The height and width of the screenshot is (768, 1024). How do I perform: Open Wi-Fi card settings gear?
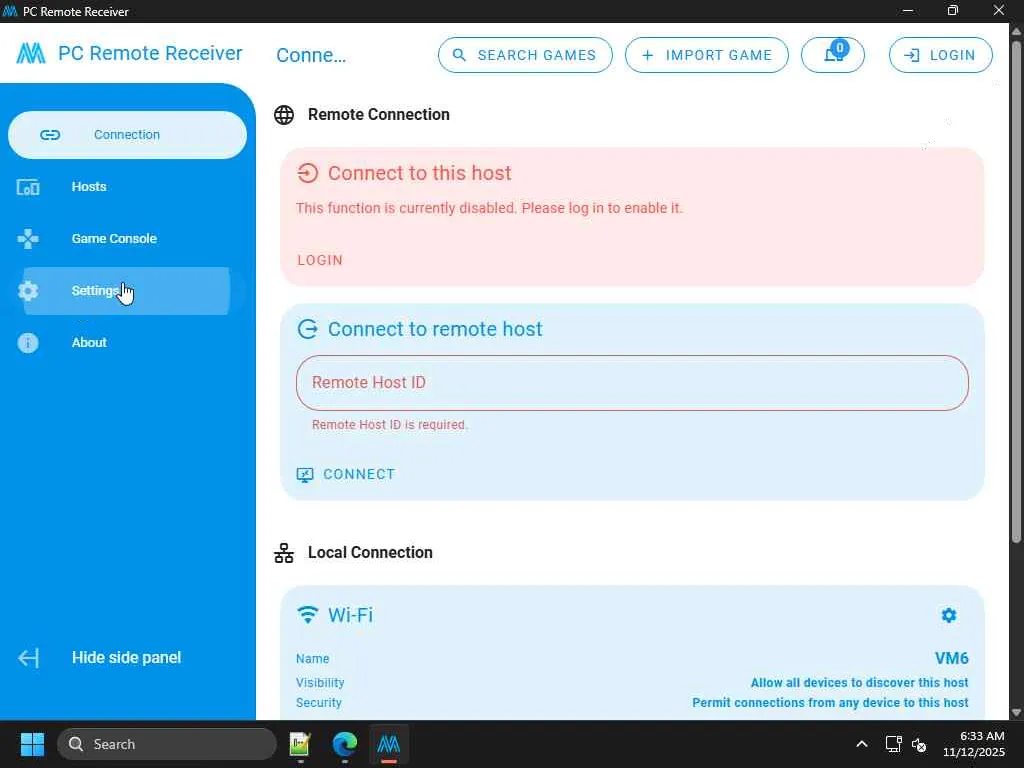point(949,615)
